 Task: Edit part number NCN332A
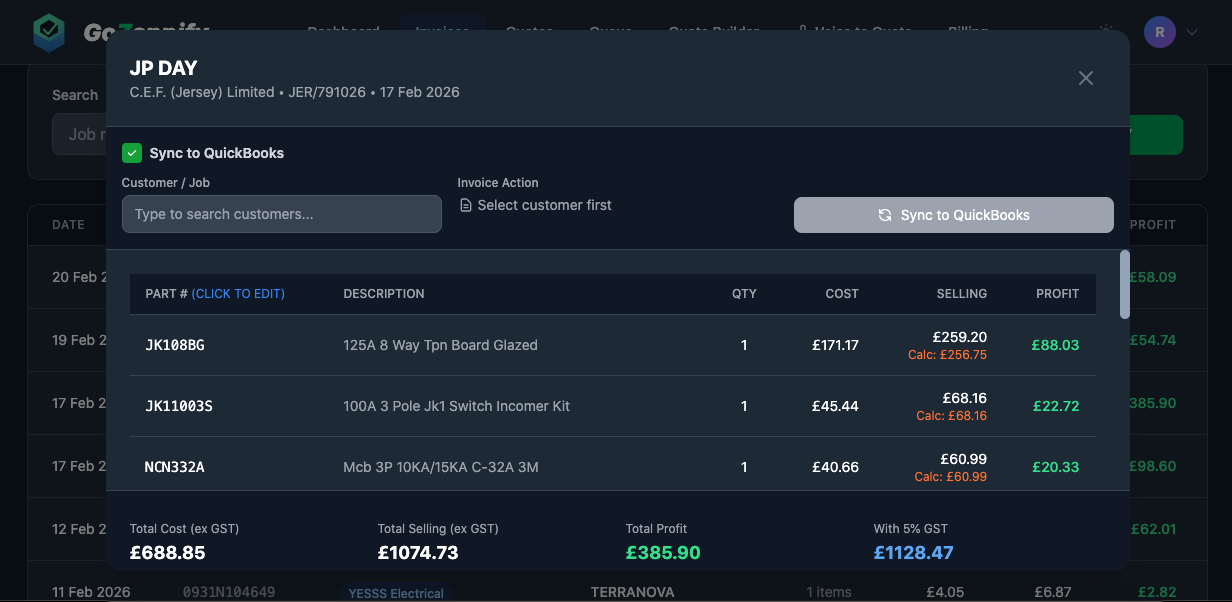coord(175,466)
